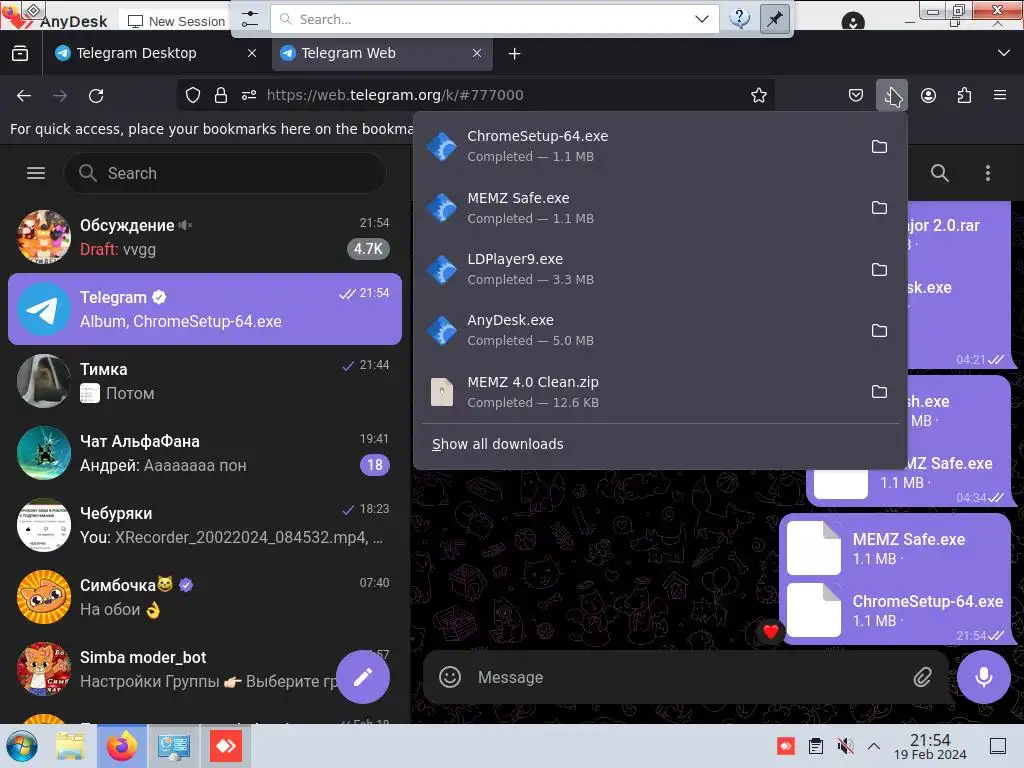Image resolution: width=1024 pixels, height=768 pixels.
Task: Open the Тимка chat
Action: click(204, 381)
